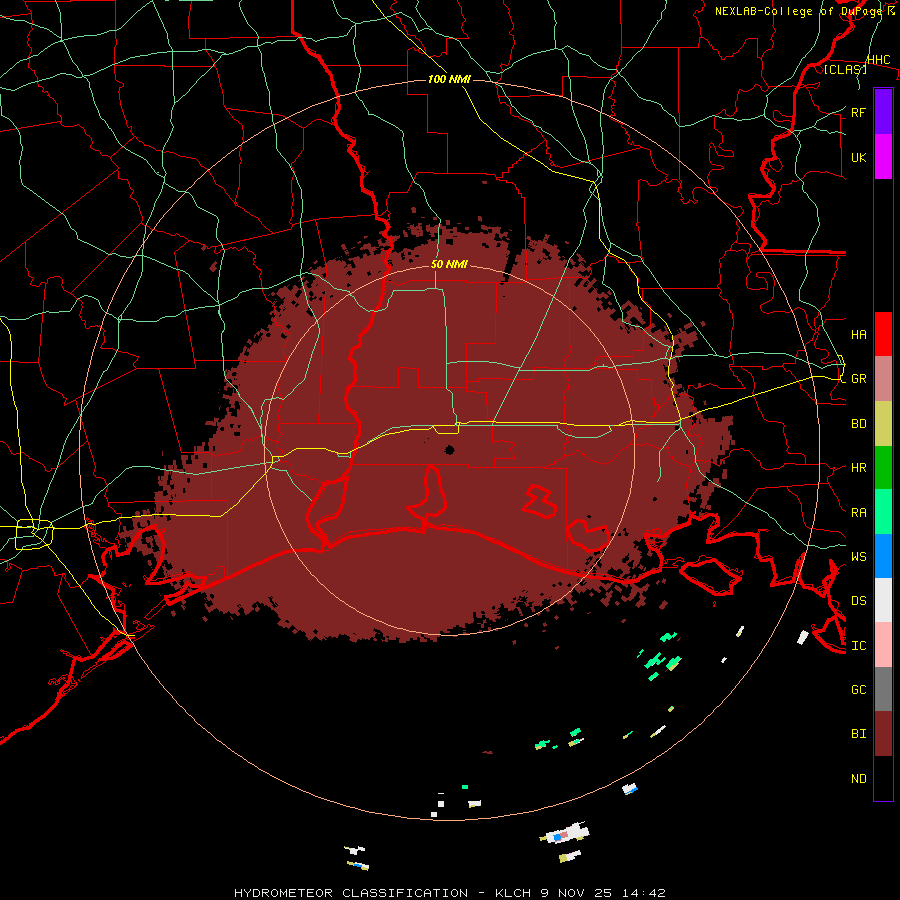This screenshot has height=900, width=900.
Task: Click the HYDROMETEOR CLASSIFICATION title text
Action: [x=351, y=893]
